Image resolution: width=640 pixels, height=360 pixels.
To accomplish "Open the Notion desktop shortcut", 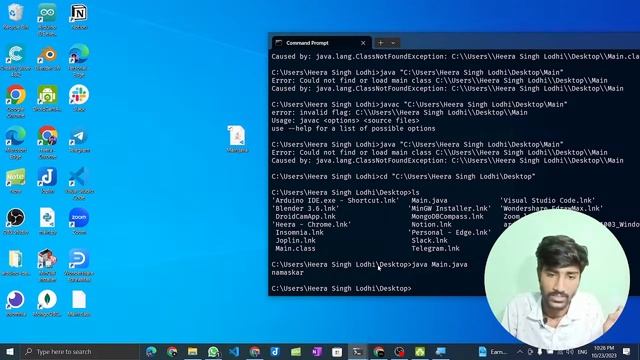I will coord(79,16).
